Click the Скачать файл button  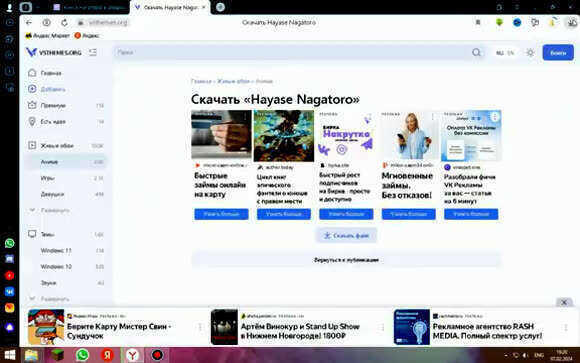(x=346, y=235)
